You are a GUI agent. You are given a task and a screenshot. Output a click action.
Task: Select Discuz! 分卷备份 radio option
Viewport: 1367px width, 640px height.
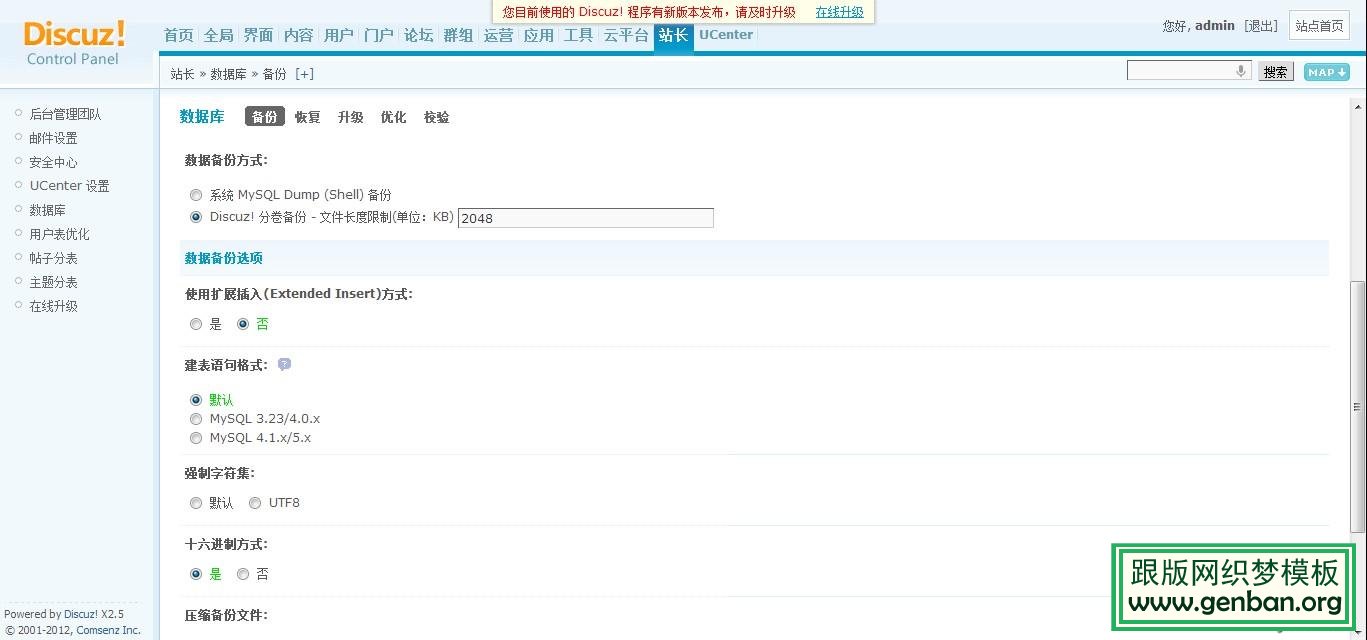[x=196, y=217]
